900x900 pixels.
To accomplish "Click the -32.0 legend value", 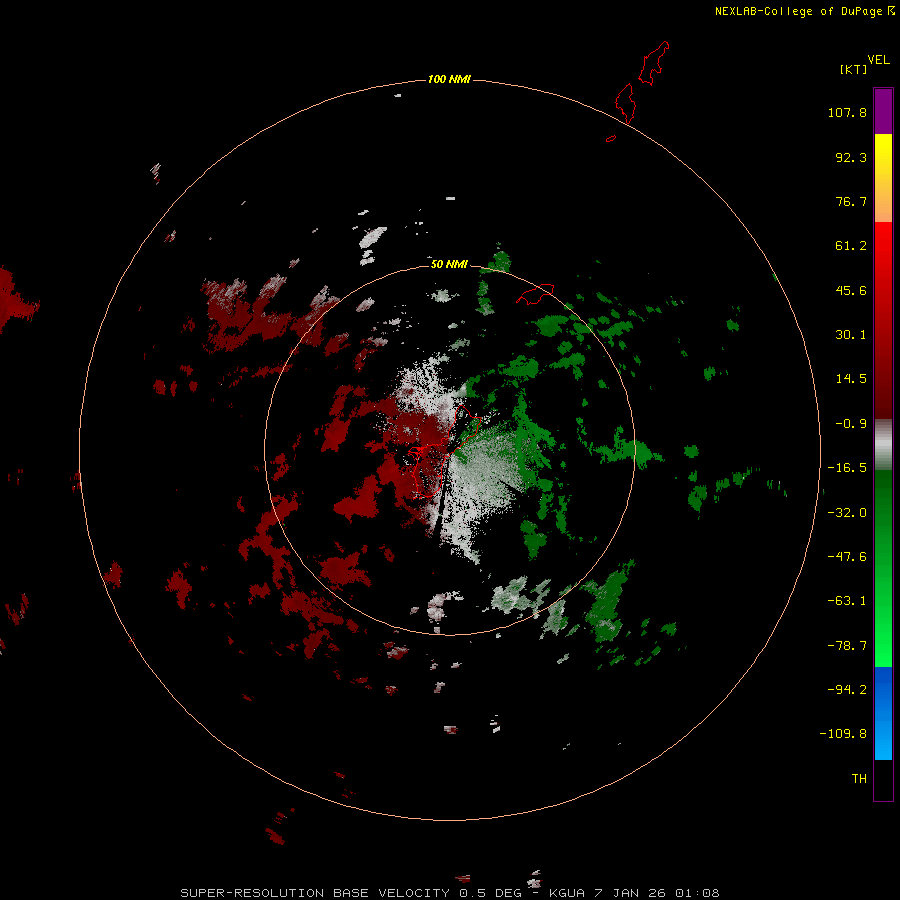I will [847, 513].
